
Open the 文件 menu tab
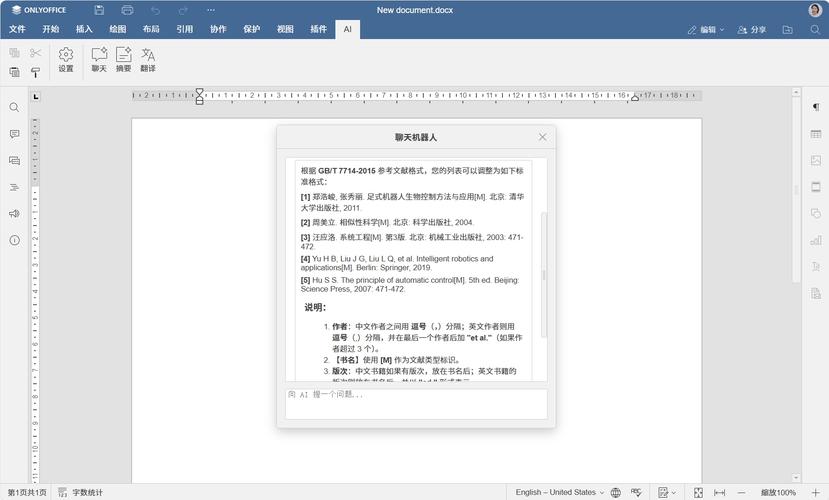17,29
